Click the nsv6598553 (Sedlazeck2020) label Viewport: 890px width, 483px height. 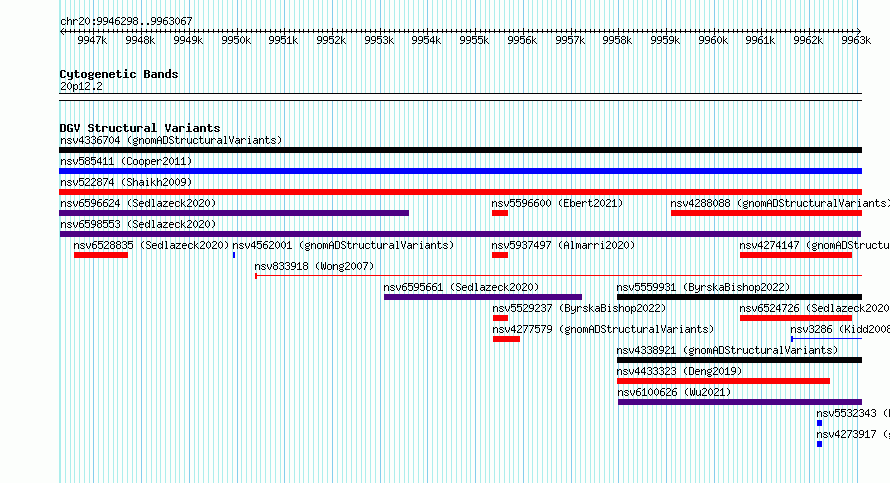tap(138, 224)
